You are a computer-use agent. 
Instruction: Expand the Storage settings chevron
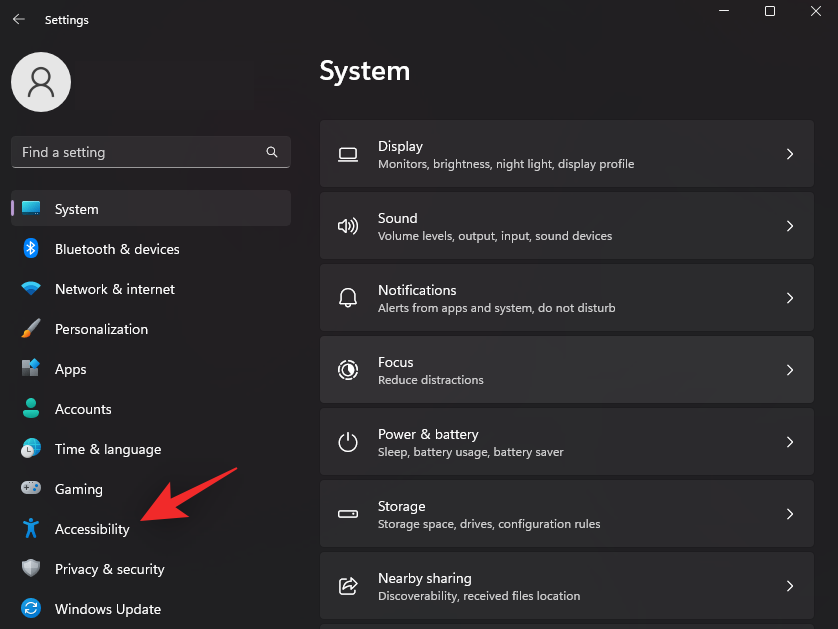789,513
